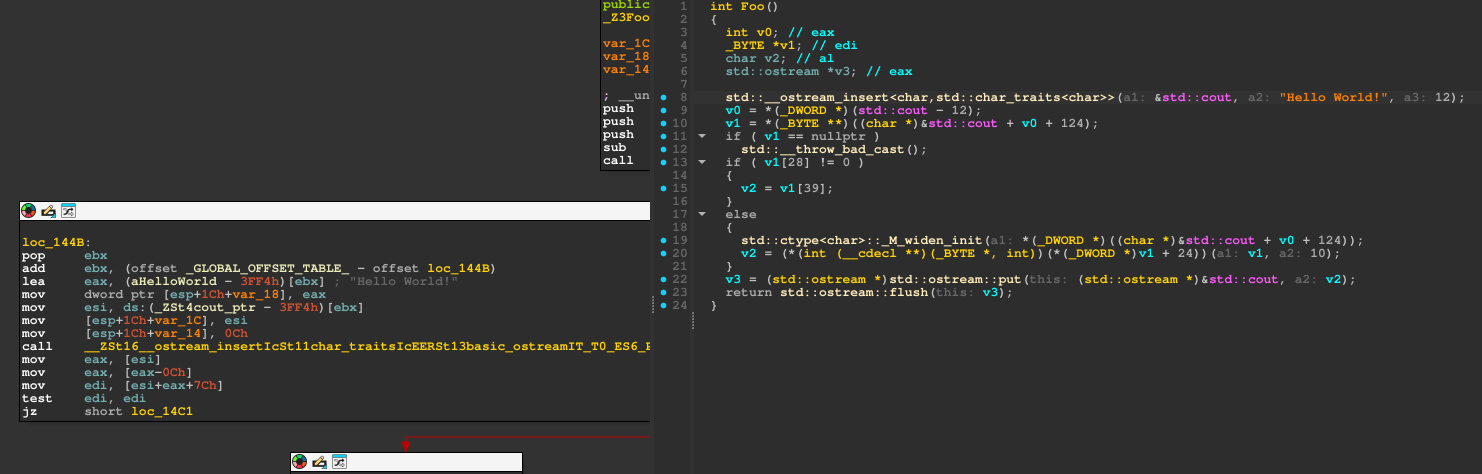Click '__ZSt16__ostream_insert' call target in disassembly
This screenshot has height=474, width=1482.
[367, 347]
